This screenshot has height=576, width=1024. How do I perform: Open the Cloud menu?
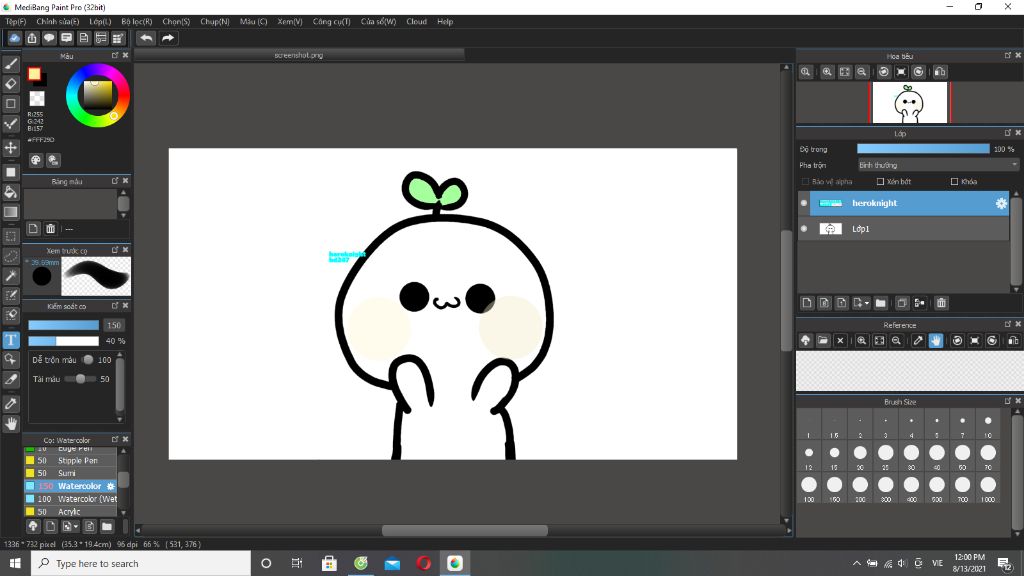pos(416,22)
